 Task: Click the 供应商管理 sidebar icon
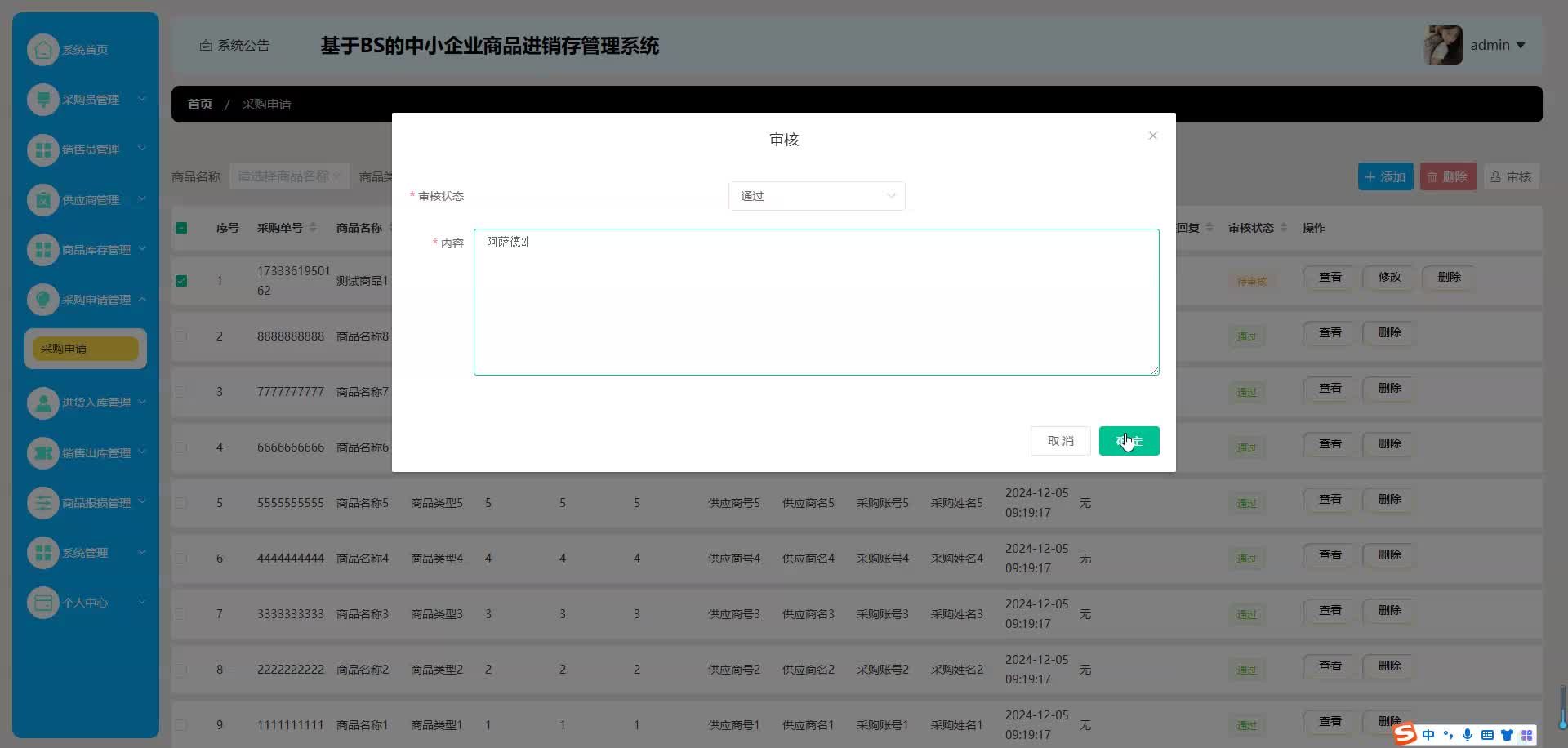coord(42,200)
